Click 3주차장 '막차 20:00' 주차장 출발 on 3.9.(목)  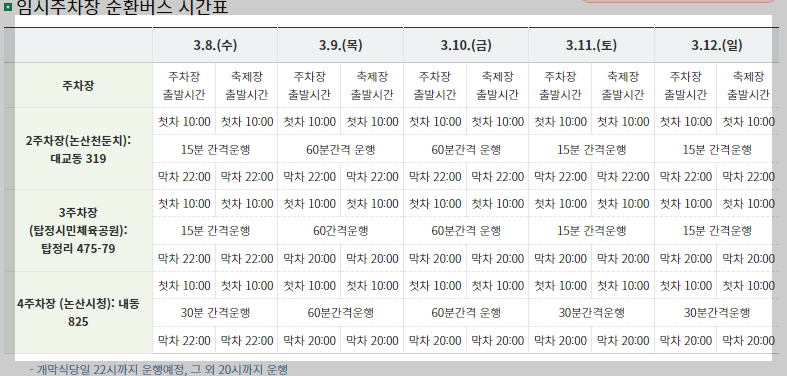click(309, 259)
